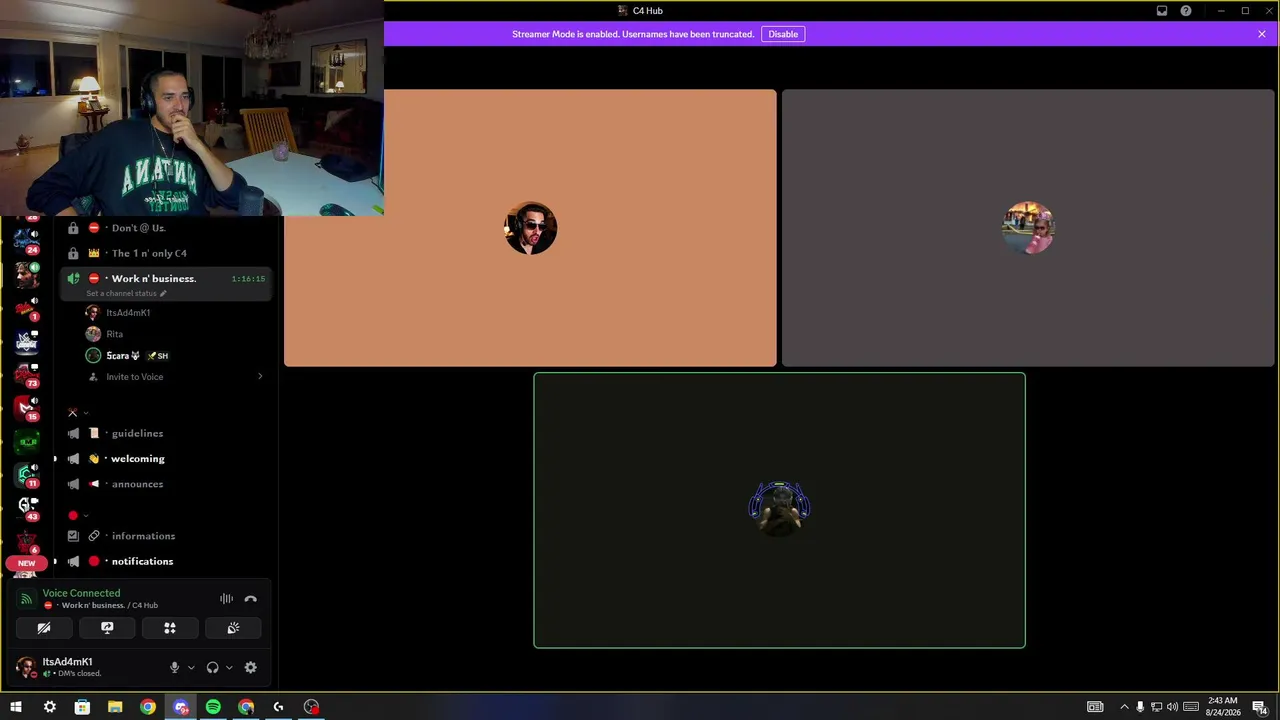Open the Help question mark icon
1280x720 pixels.
click(x=1186, y=11)
